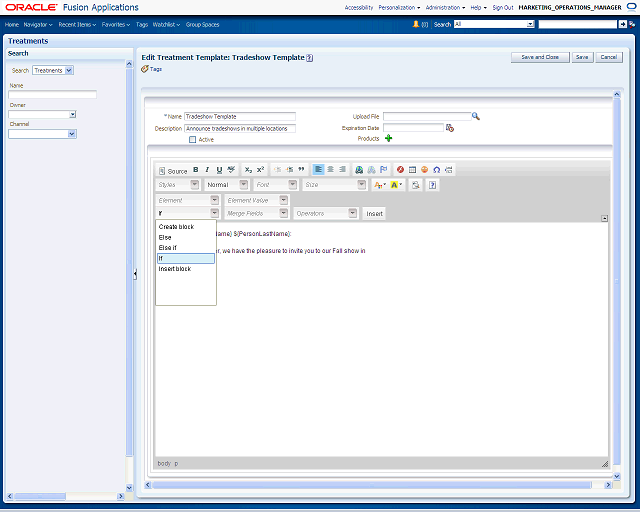Image resolution: width=640 pixels, height=512 pixels.
Task: Insert Flash object
Action: pos(400,170)
